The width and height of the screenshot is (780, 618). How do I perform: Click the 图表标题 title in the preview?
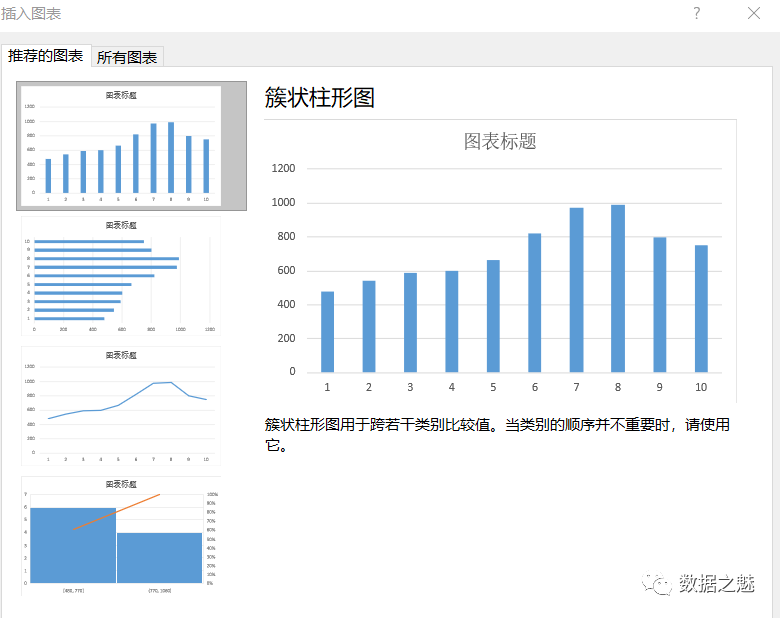500,141
